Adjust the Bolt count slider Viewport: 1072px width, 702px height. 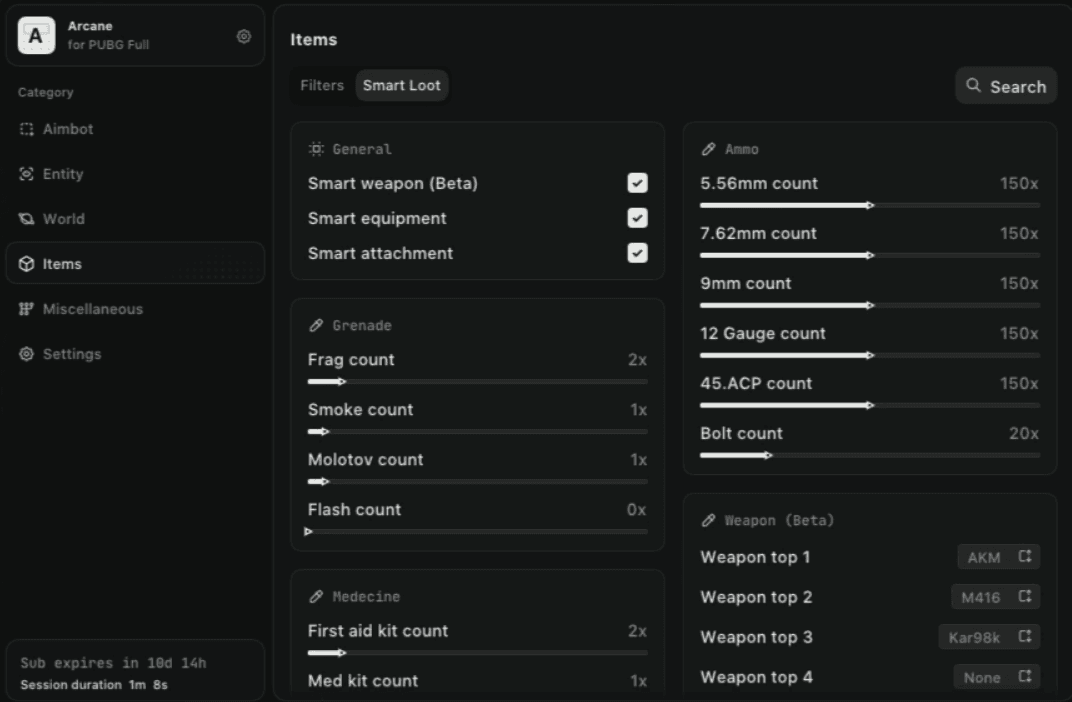point(870,455)
